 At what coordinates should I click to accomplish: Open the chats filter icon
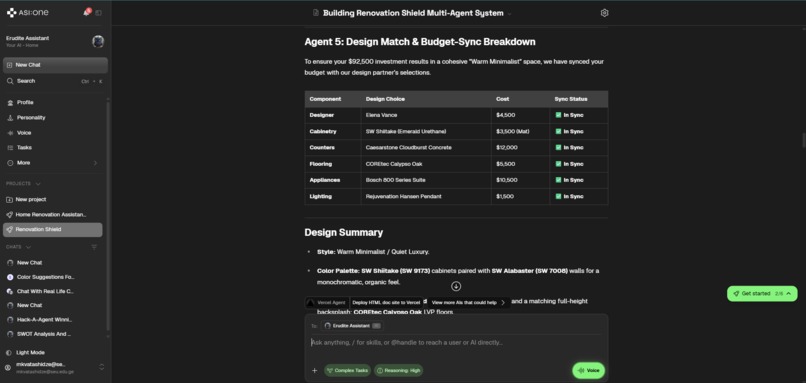pyautogui.click(x=94, y=247)
